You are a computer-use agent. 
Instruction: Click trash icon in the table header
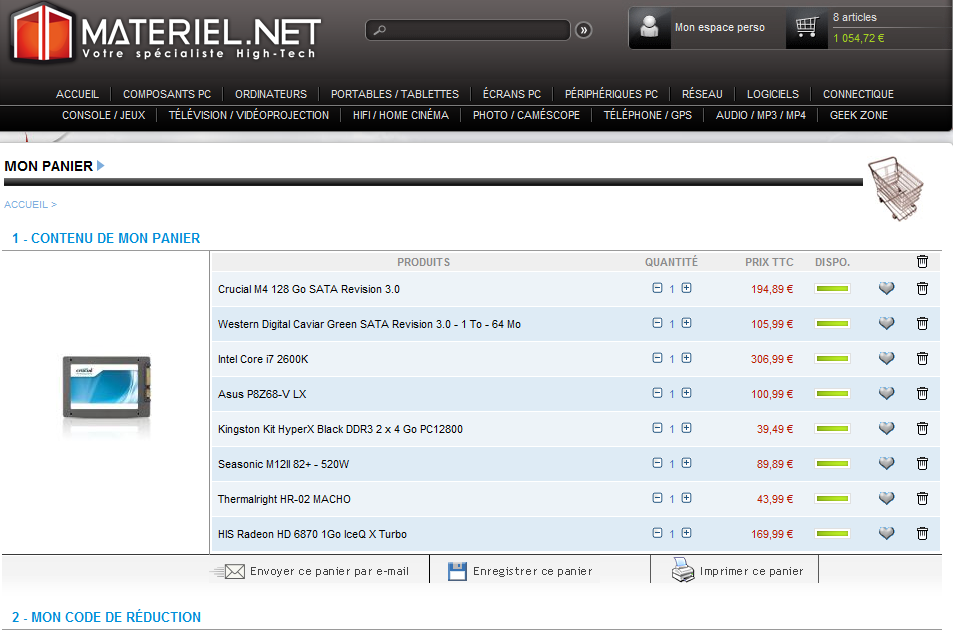coord(922,262)
